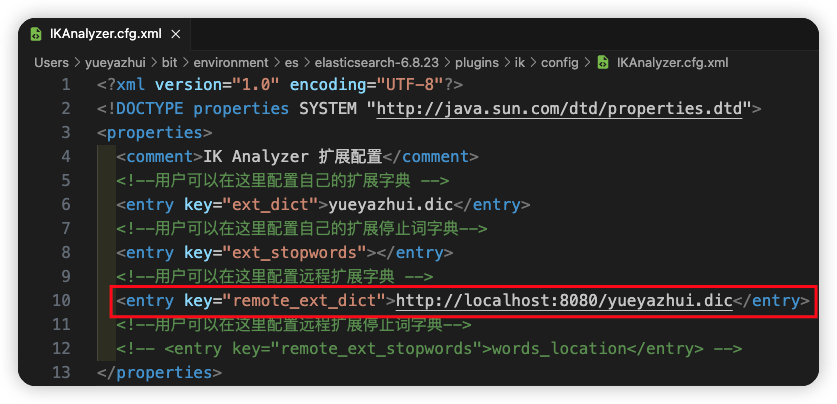Click comment 用户可以在这里配置自己的扩展字典
This screenshot has height=404, width=837.
283,180
